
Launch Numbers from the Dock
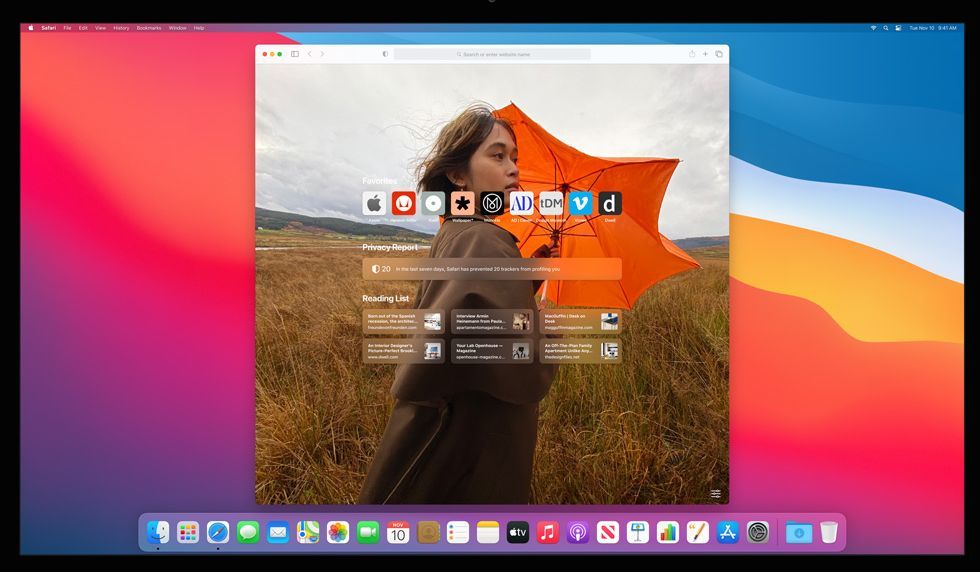[668, 533]
